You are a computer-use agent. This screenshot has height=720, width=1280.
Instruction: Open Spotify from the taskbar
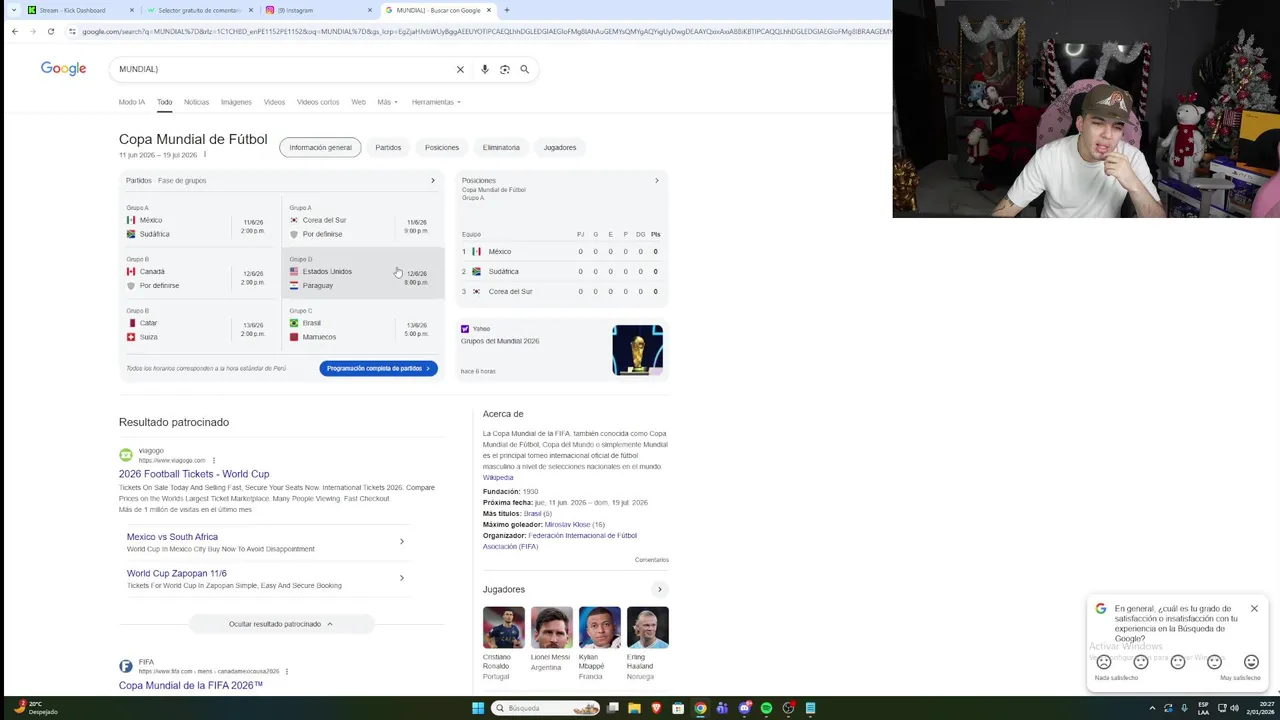tap(766, 708)
